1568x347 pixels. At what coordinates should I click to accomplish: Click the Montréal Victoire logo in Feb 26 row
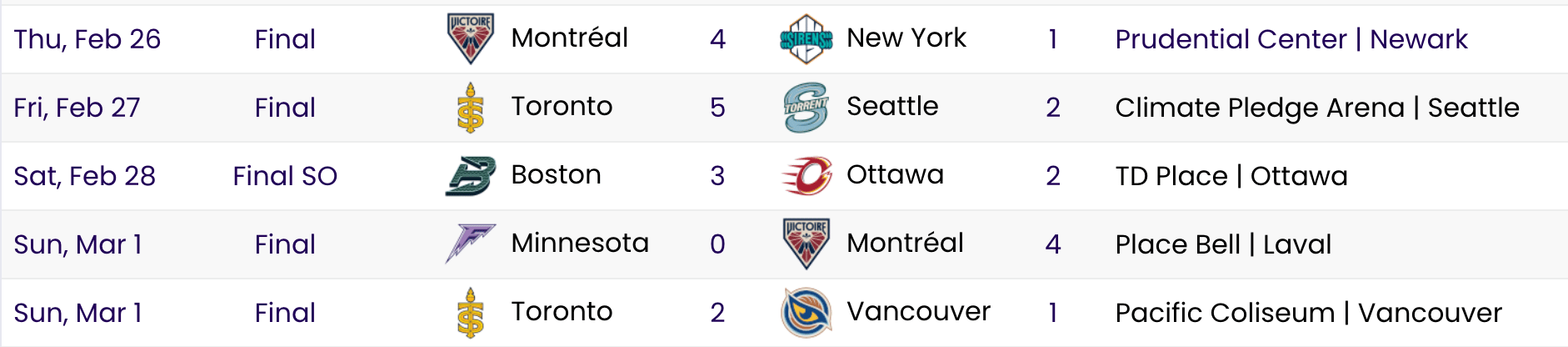point(471,38)
